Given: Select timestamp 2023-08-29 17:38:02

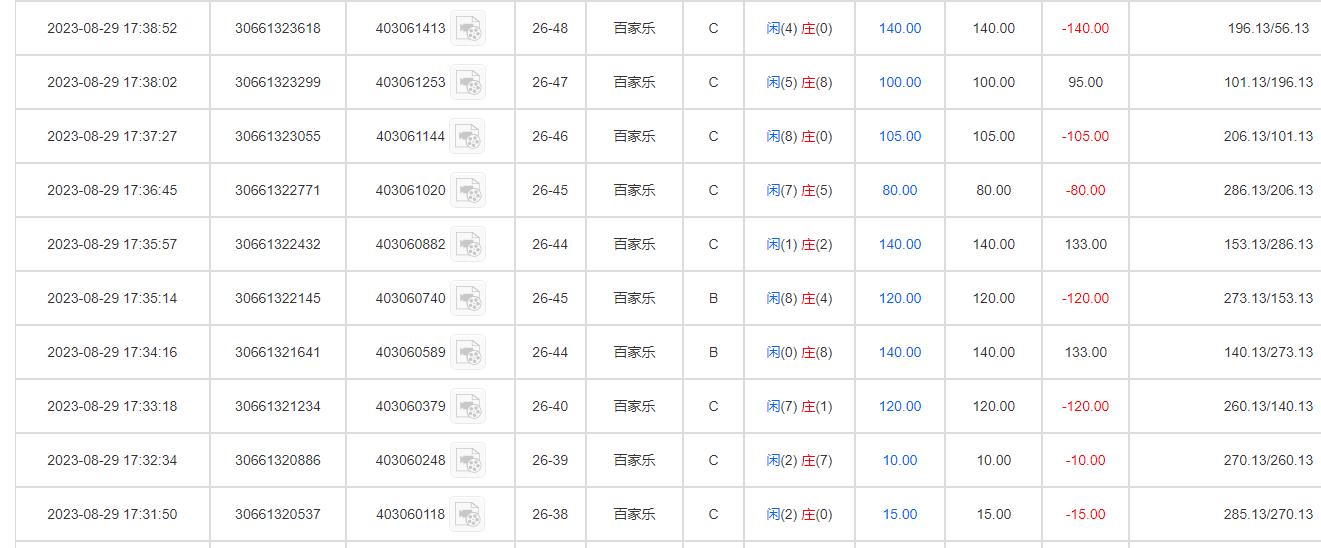Looking at the screenshot, I should pos(112,83).
